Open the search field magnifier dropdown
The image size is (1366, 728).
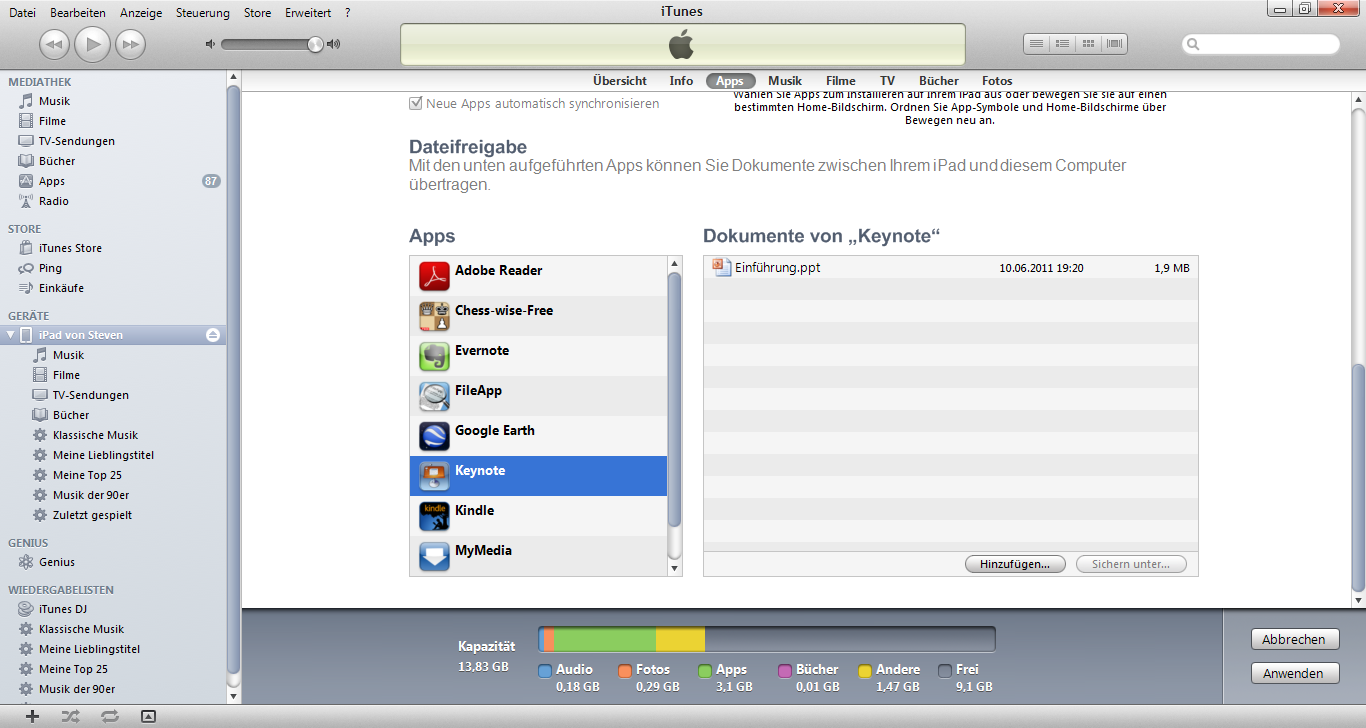1192,44
